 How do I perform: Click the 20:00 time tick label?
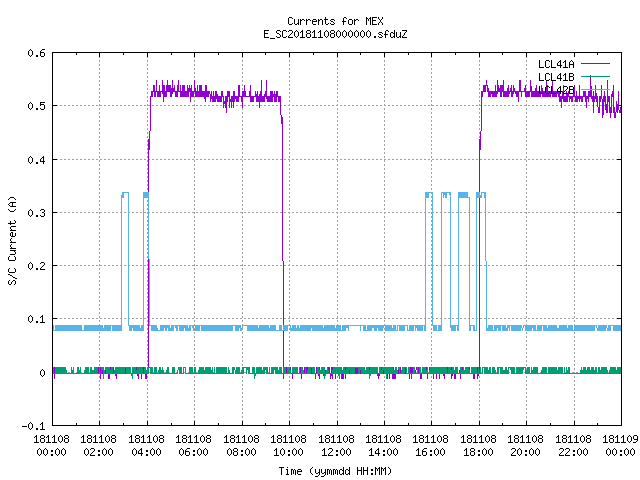(x=525, y=452)
